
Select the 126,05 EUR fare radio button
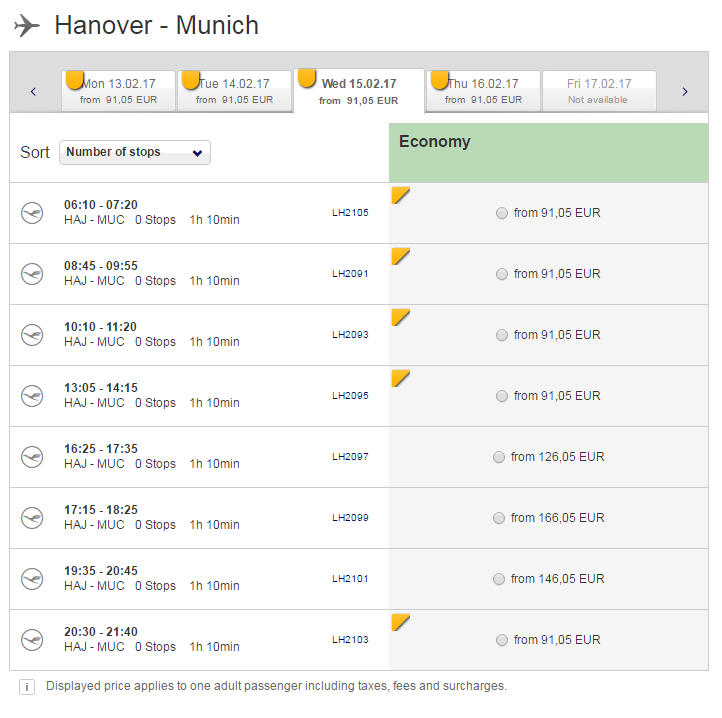499,457
